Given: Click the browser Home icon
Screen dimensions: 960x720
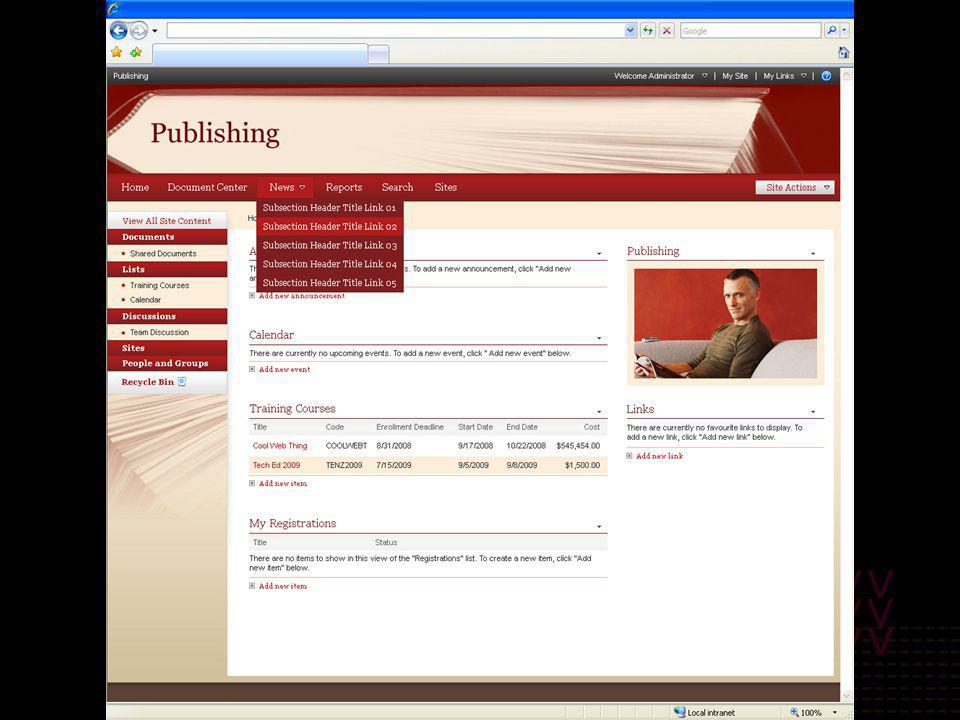Looking at the screenshot, I should tap(843, 53).
